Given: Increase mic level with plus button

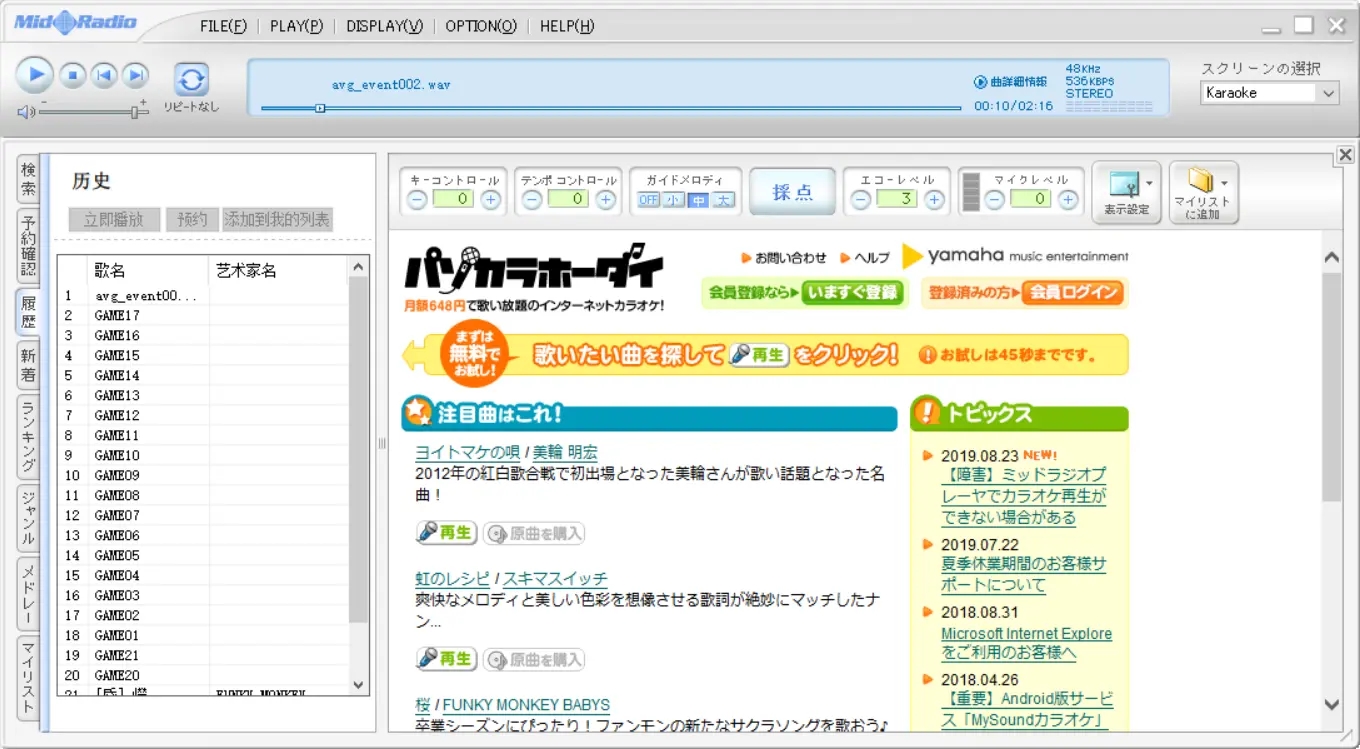Looking at the screenshot, I should tap(1068, 199).
